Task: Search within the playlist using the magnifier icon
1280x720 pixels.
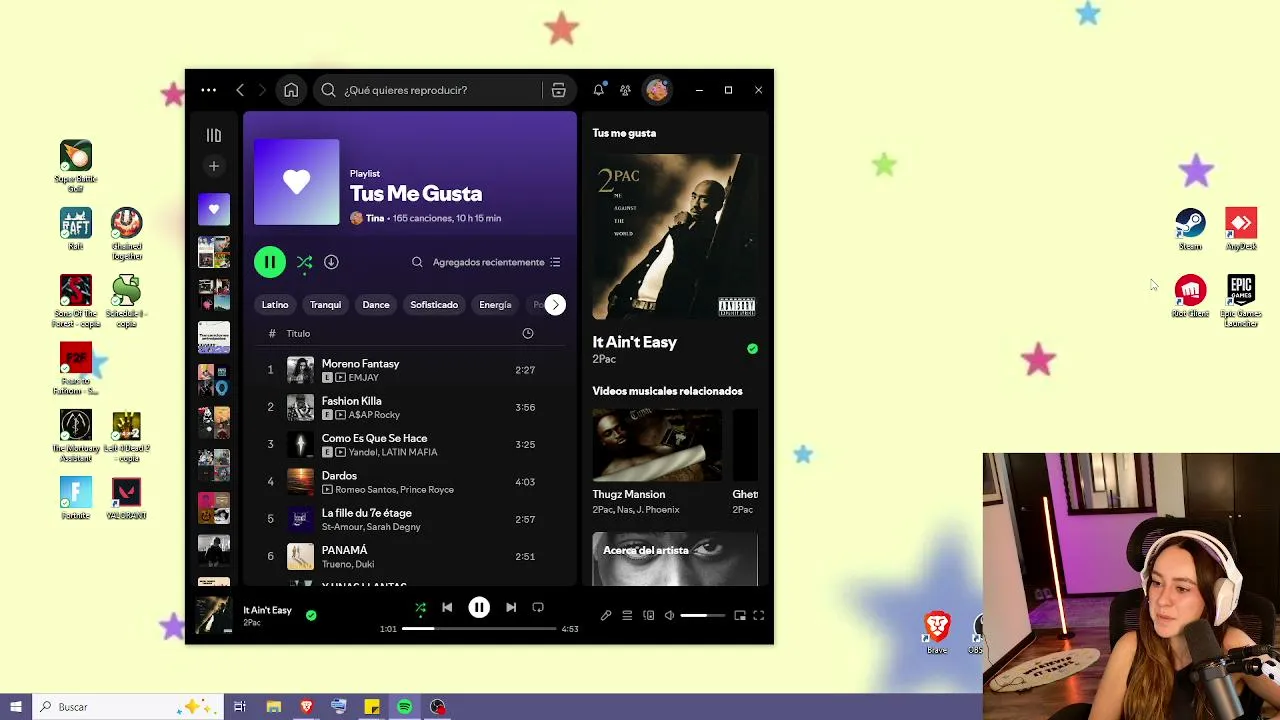Action: click(417, 262)
